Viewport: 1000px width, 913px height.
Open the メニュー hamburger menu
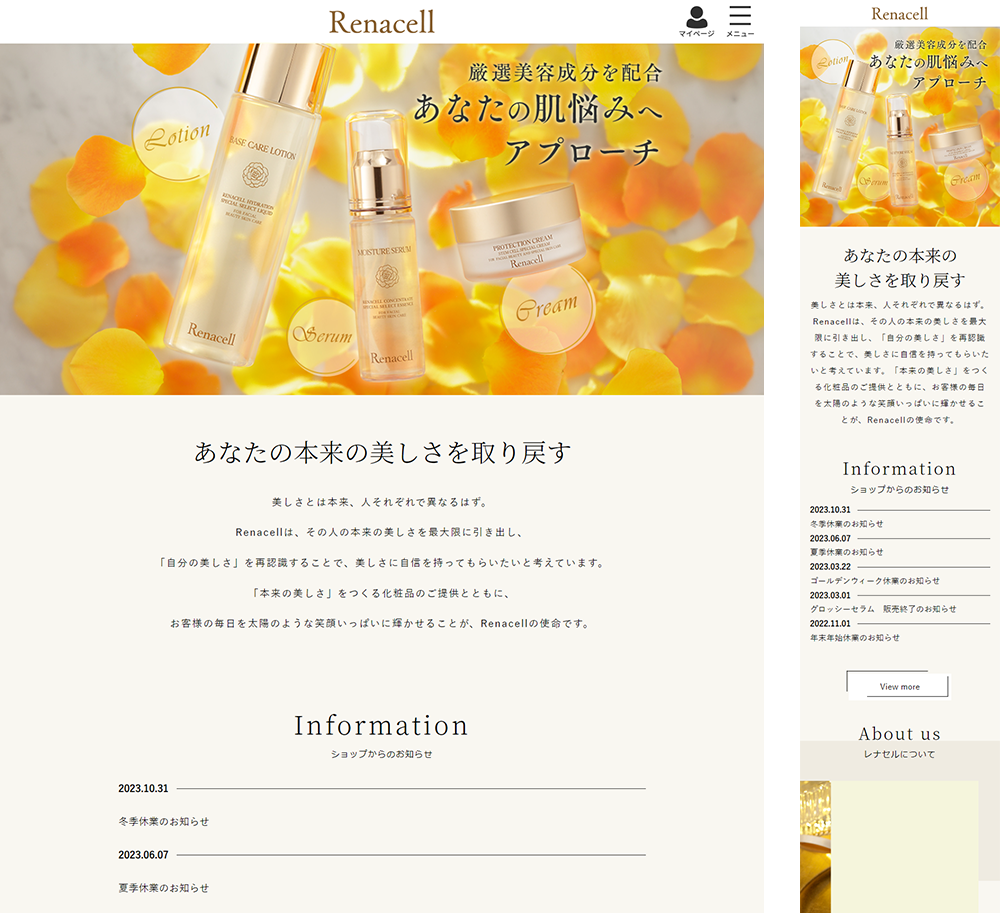(x=740, y=21)
